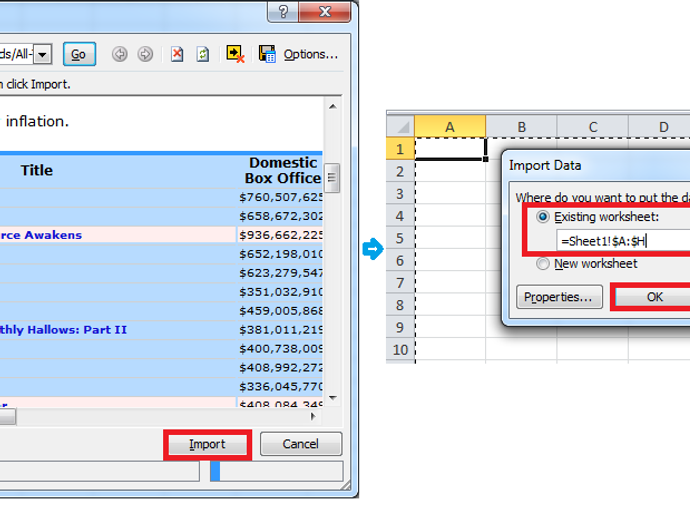
Task: Click the Cancel button
Action: pos(301,444)
